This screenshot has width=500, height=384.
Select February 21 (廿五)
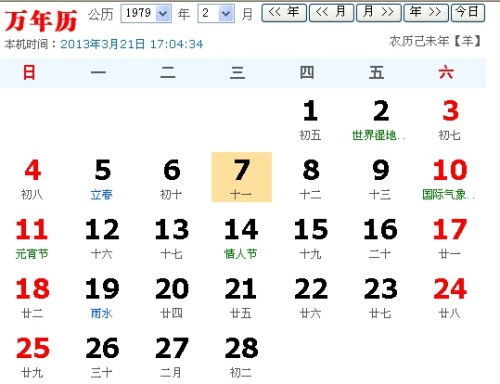point(241,297)
